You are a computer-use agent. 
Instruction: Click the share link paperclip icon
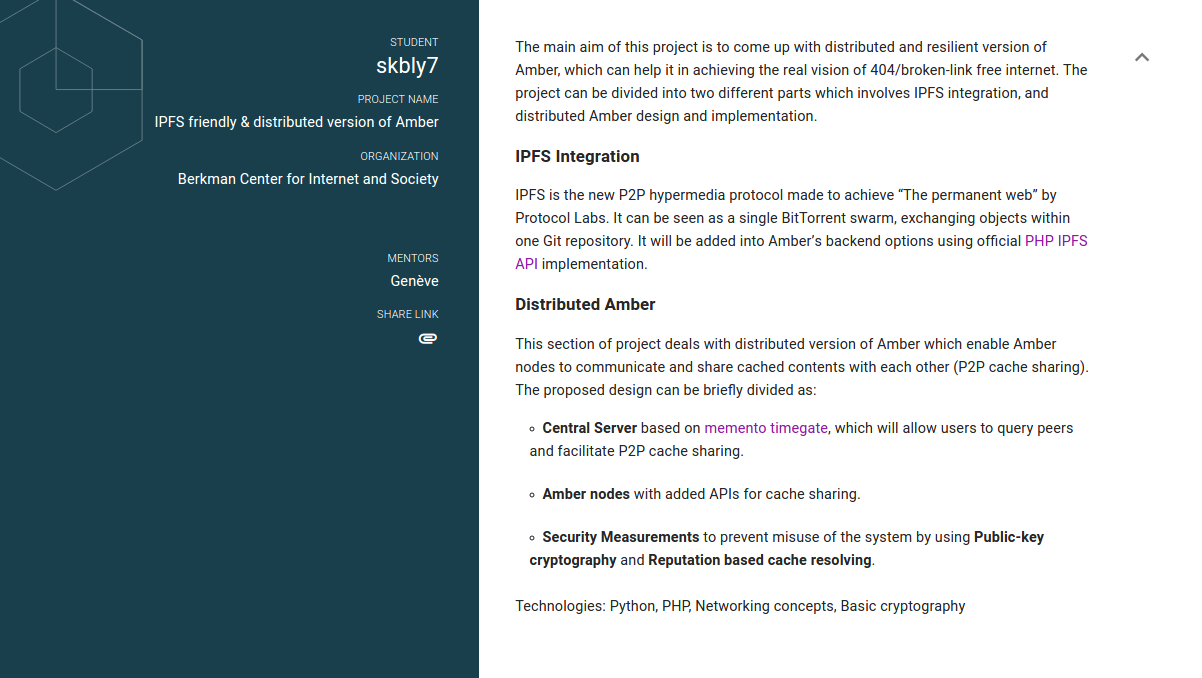pyautogui.click(x=428, y=339)
